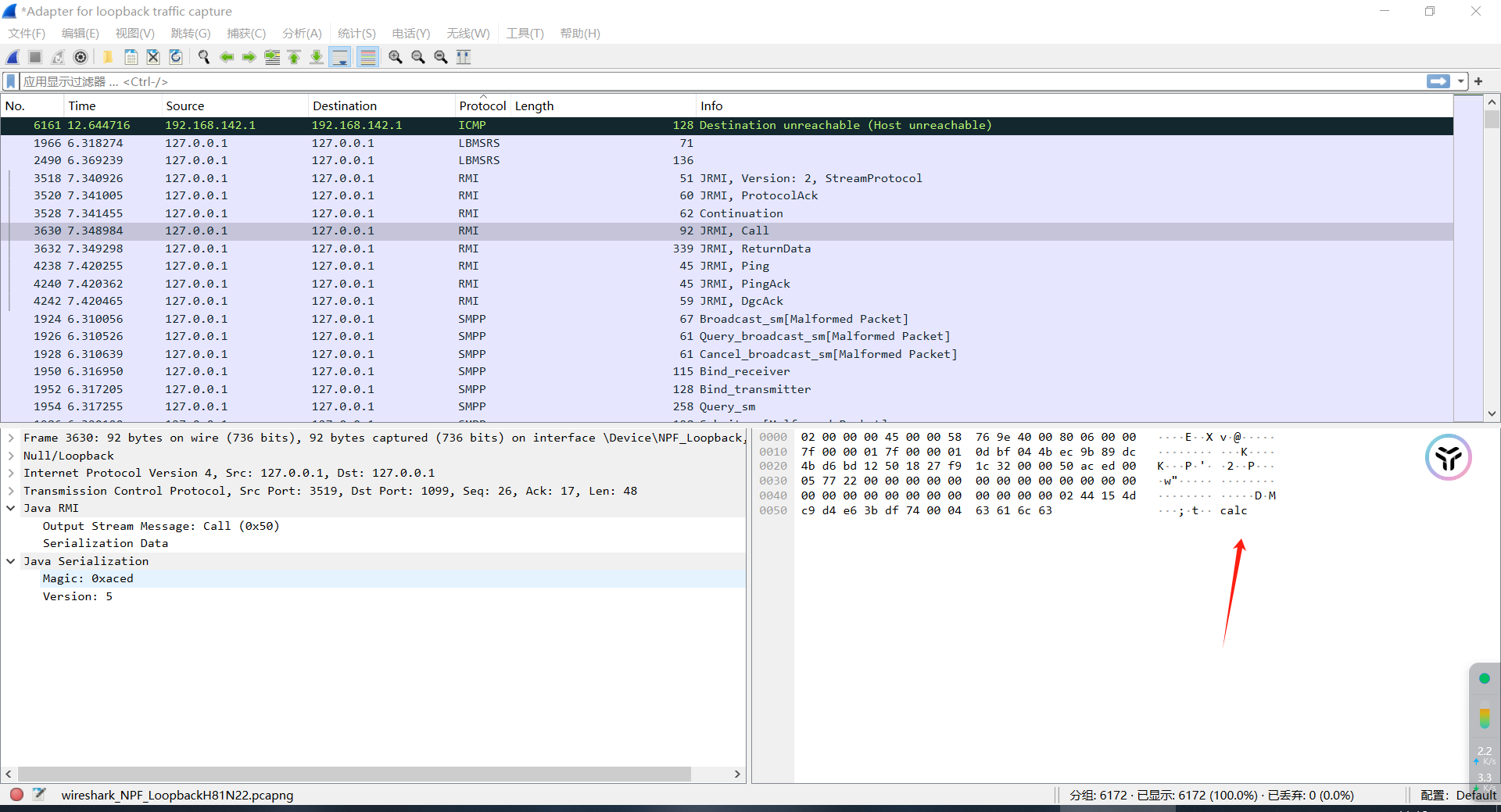Click the add filter plus button
The height and width of the screenshot is (812, 1501).
click(1478, 81)
